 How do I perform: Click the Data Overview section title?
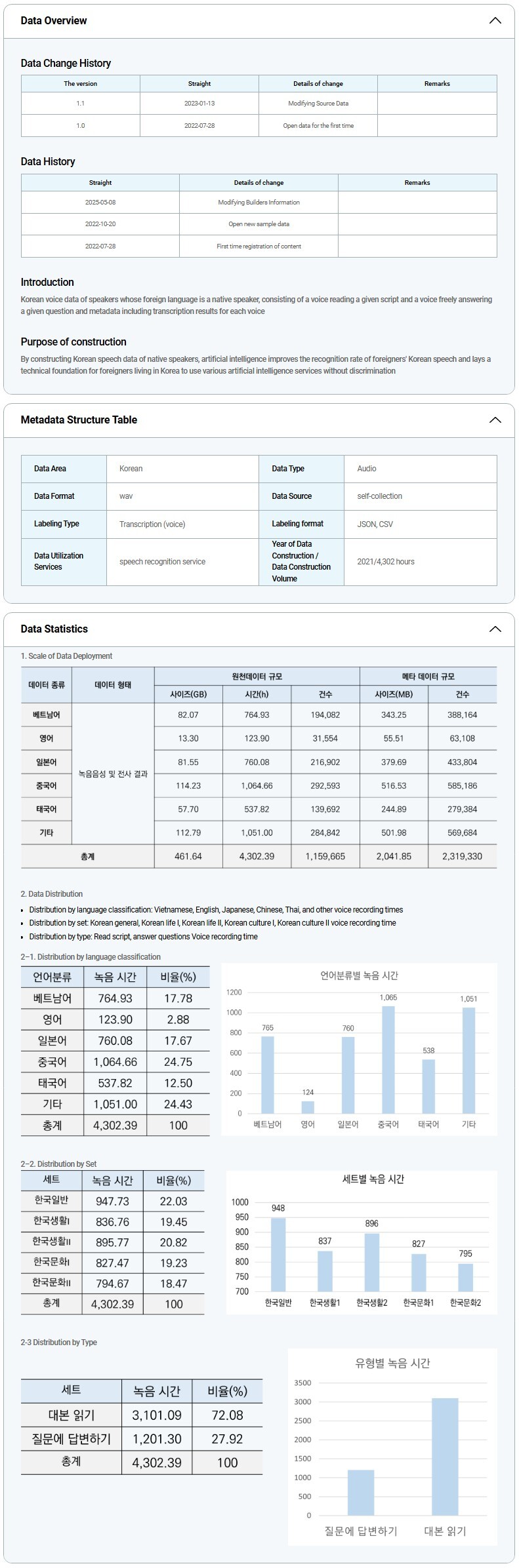pos(54,20)
